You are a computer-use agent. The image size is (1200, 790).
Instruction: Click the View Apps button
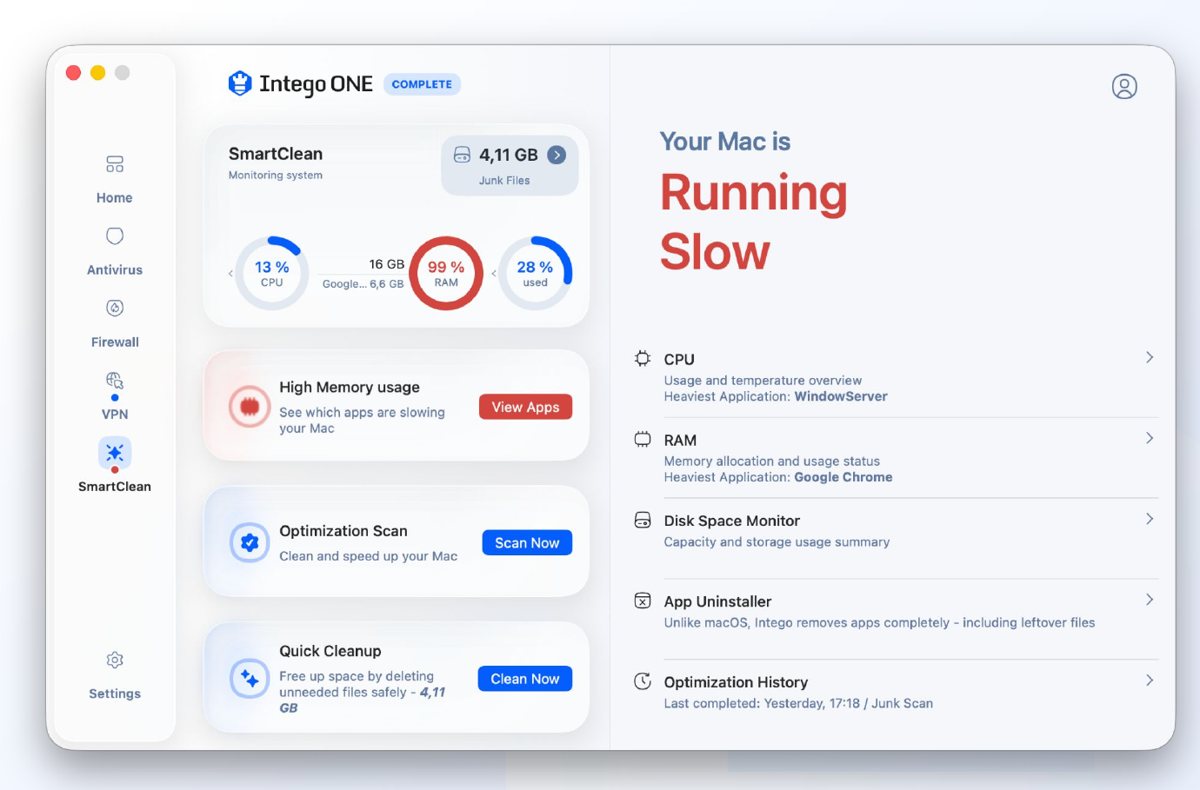point(525,407)
